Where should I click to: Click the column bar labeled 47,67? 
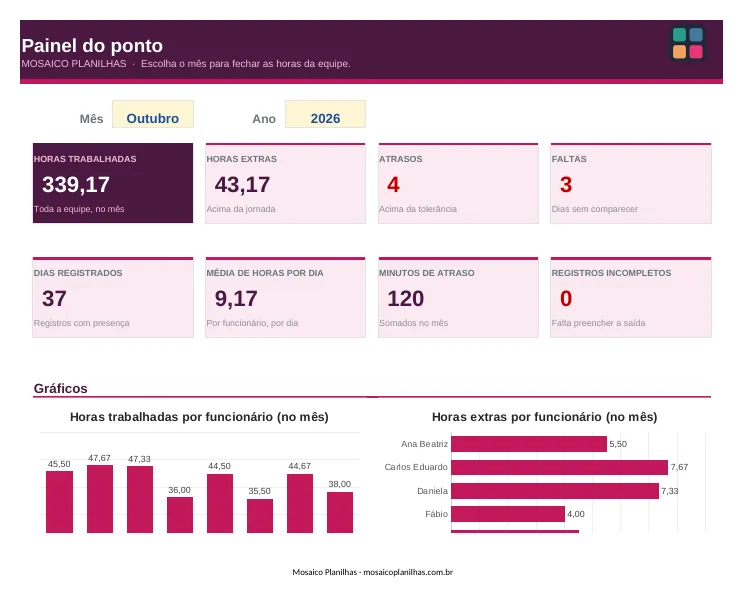[x=100, y=499]
